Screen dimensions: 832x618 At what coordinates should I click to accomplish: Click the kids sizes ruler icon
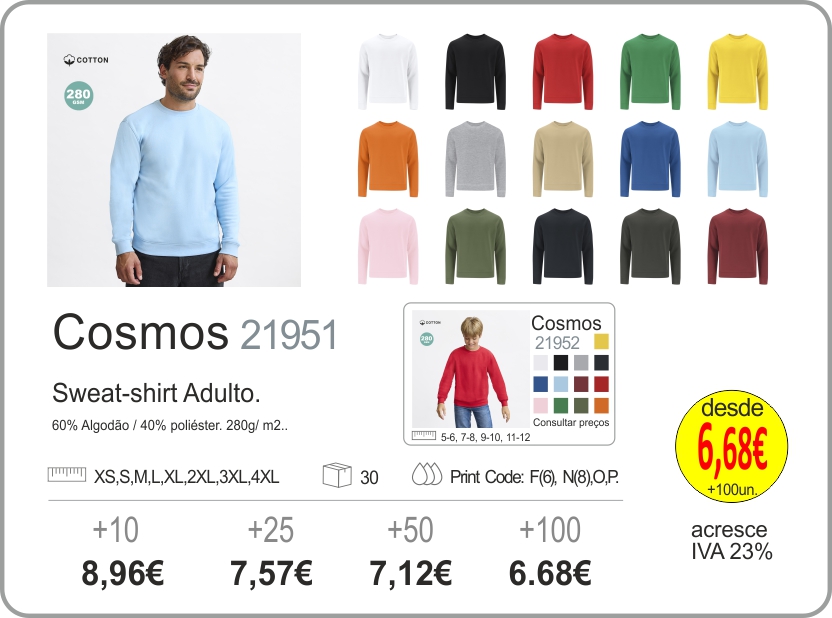(x=423, y=436)
